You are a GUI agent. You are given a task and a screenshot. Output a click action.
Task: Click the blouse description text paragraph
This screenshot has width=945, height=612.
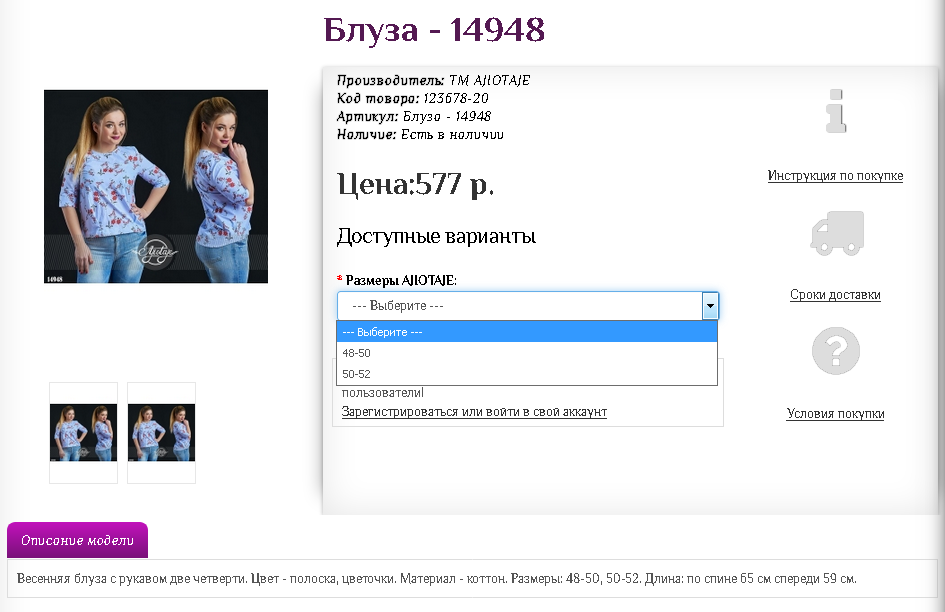click(x=437, y=578)
